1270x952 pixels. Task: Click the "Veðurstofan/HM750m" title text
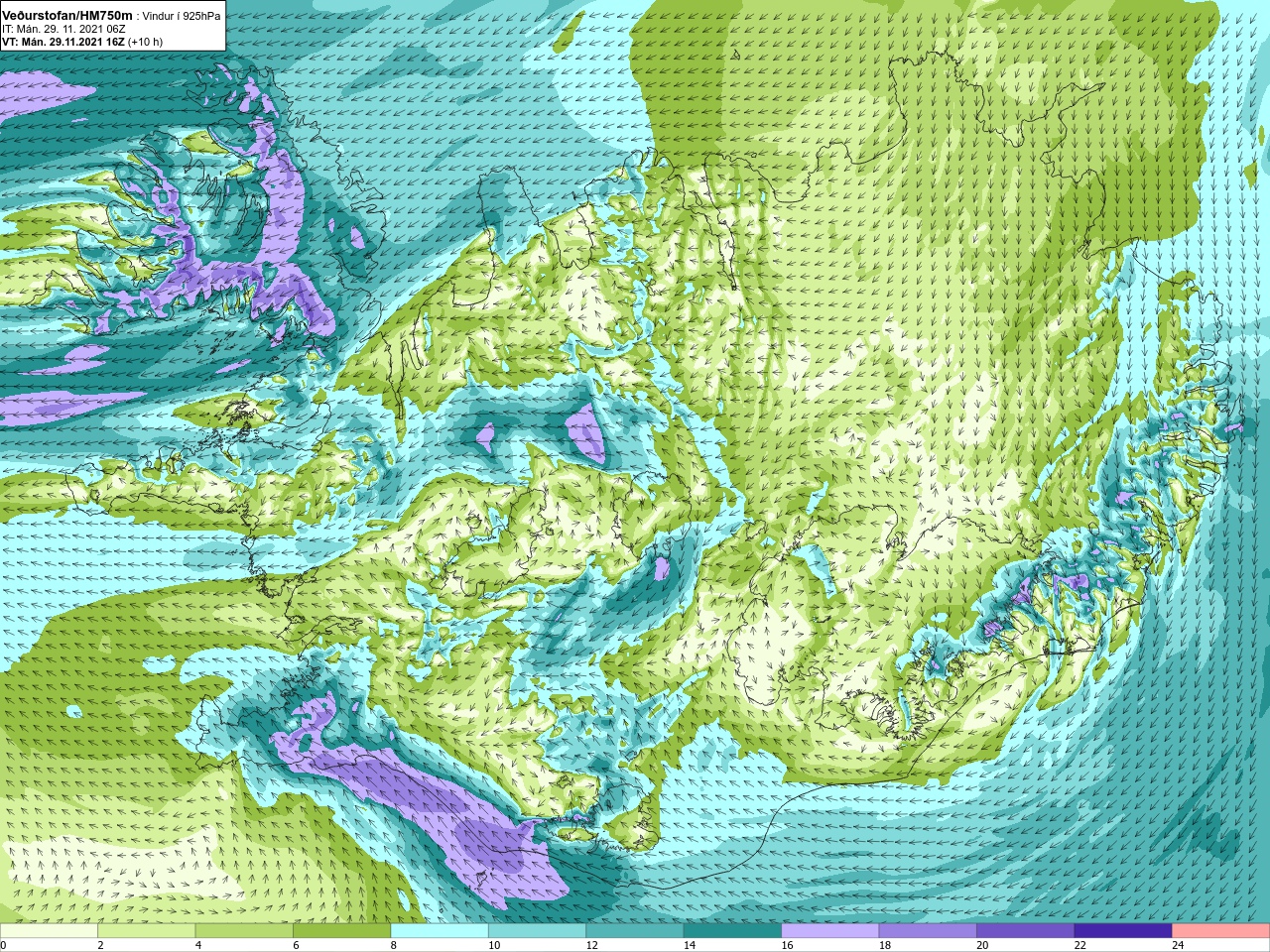66,15
